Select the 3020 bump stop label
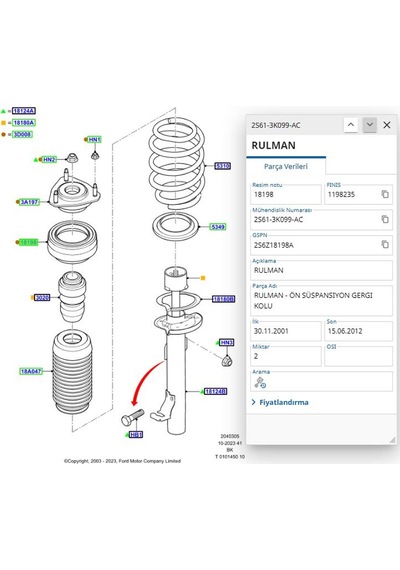 [x=42, y=298]
